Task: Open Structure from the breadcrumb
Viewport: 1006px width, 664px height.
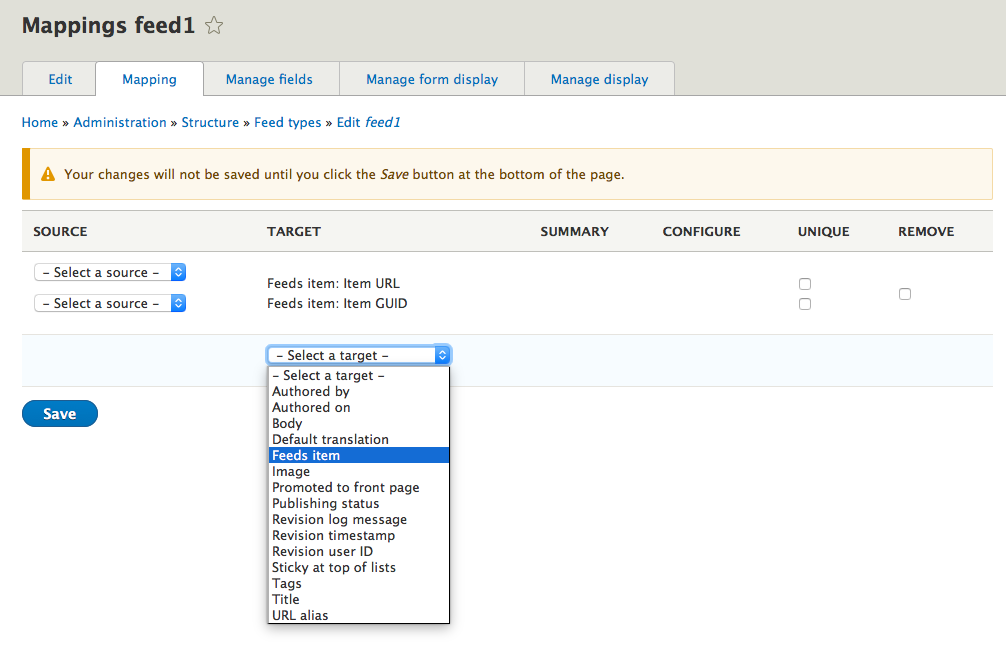Action: point(210,122)
